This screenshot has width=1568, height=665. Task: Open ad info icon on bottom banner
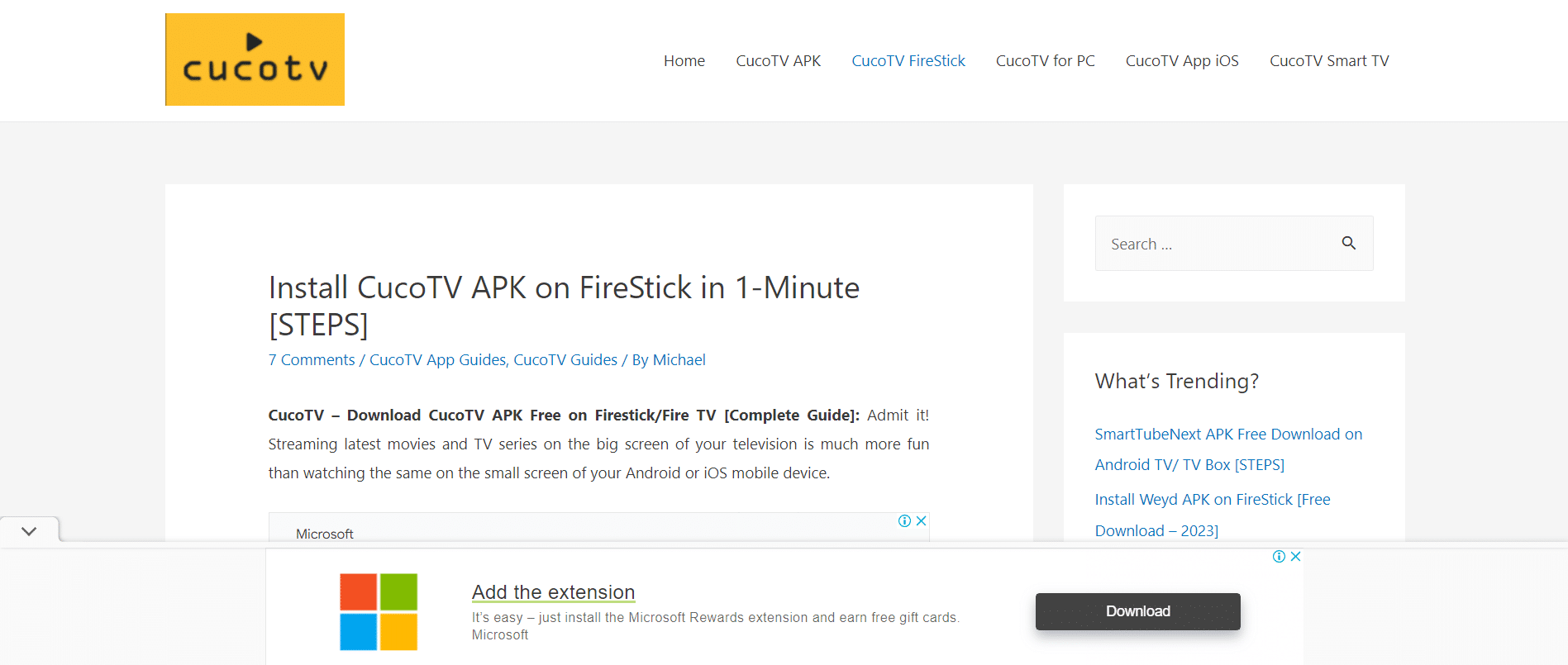pos(1279,557)
